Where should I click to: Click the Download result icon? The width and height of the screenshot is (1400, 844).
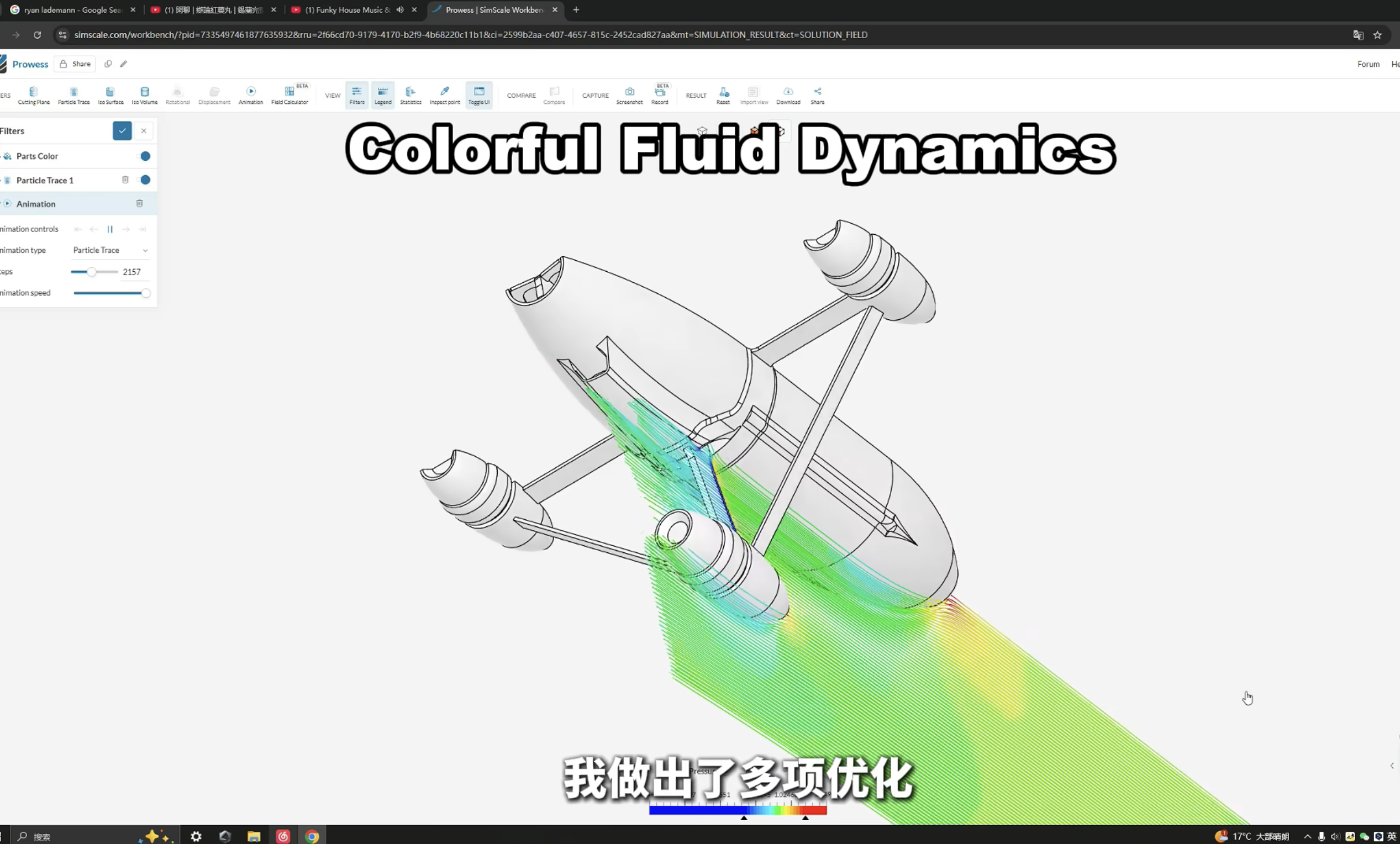[x=788, y=95]
